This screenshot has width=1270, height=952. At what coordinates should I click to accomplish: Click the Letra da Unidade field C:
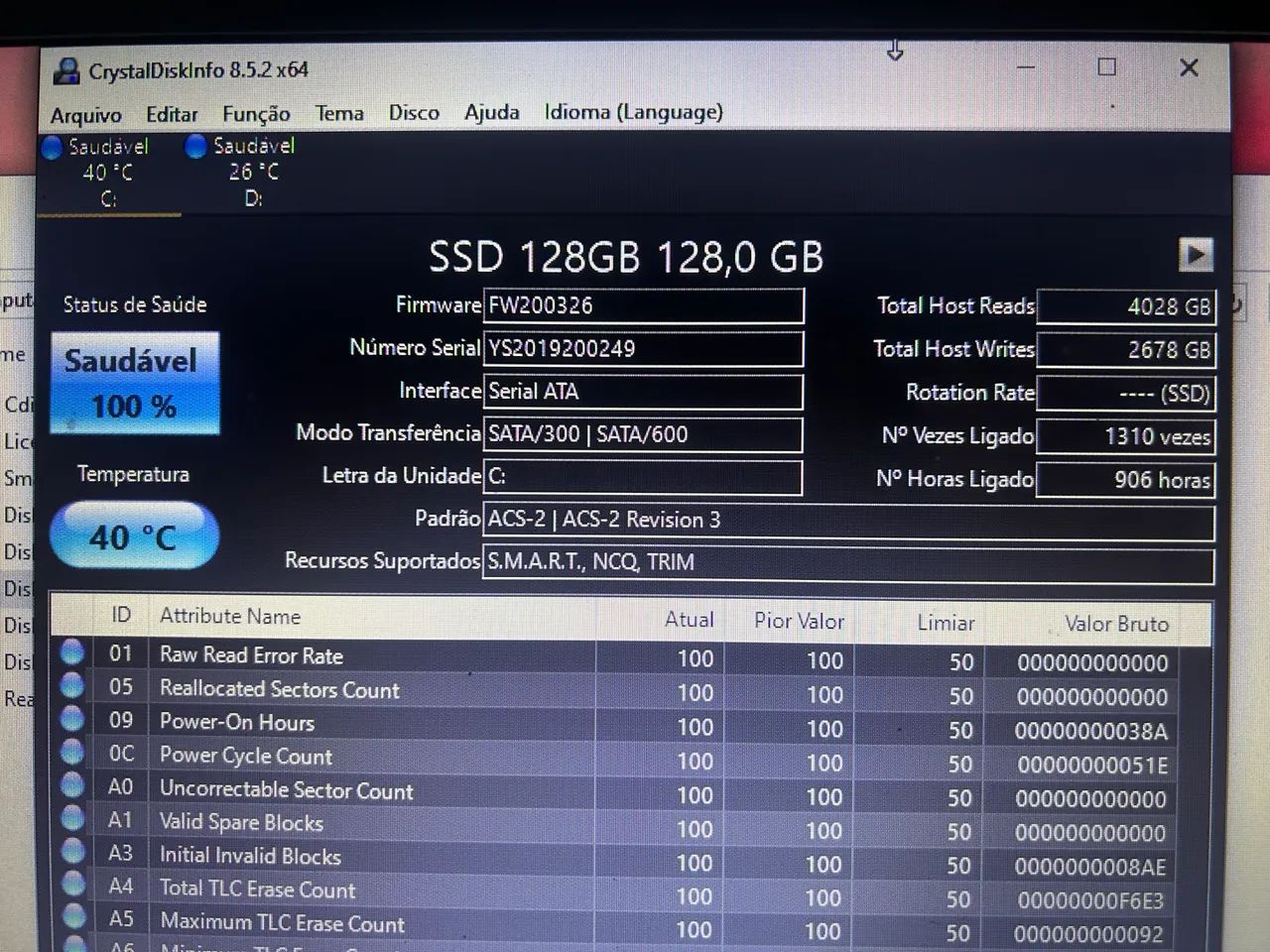(643, 476)
